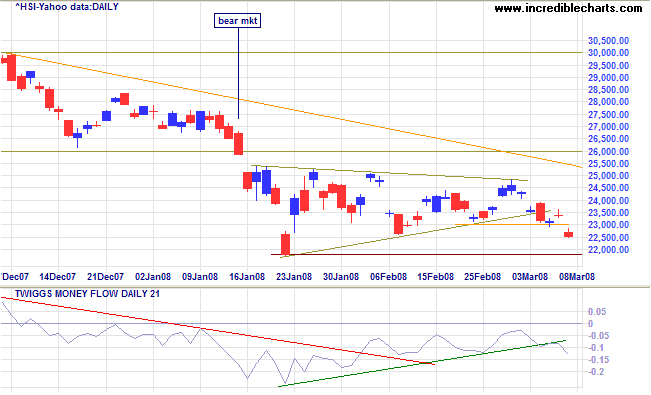Click the 25Feb08 date label

pyautogui.click(x=482, y=277)
